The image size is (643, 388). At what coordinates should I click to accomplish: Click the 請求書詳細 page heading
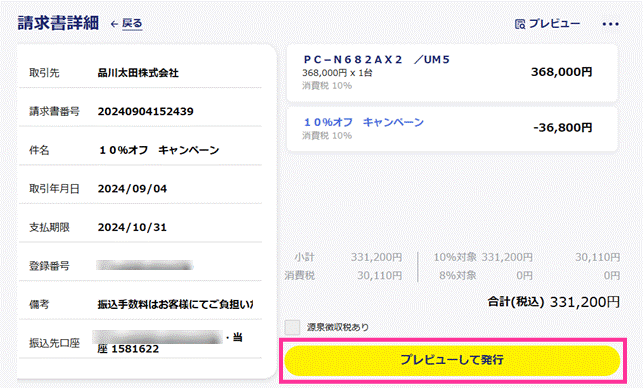(58, 23)
